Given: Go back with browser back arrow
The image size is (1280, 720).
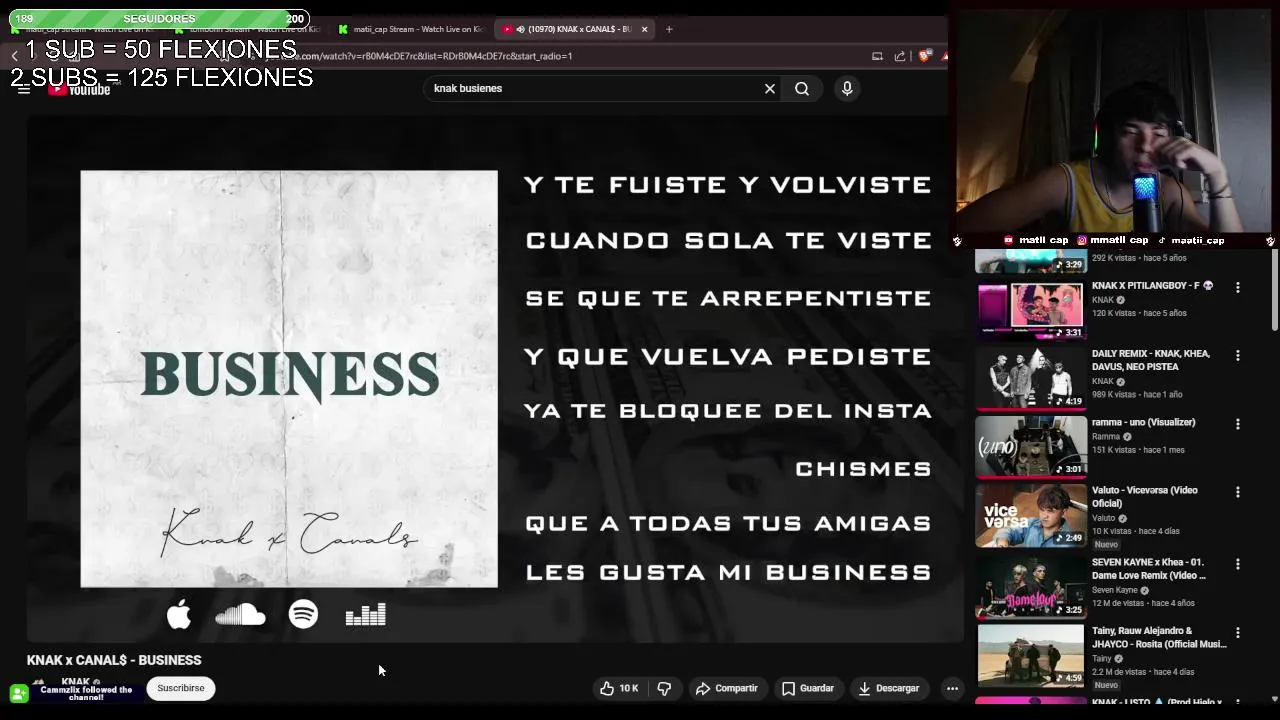Looking at the screenshot, I should pos(14,56).
